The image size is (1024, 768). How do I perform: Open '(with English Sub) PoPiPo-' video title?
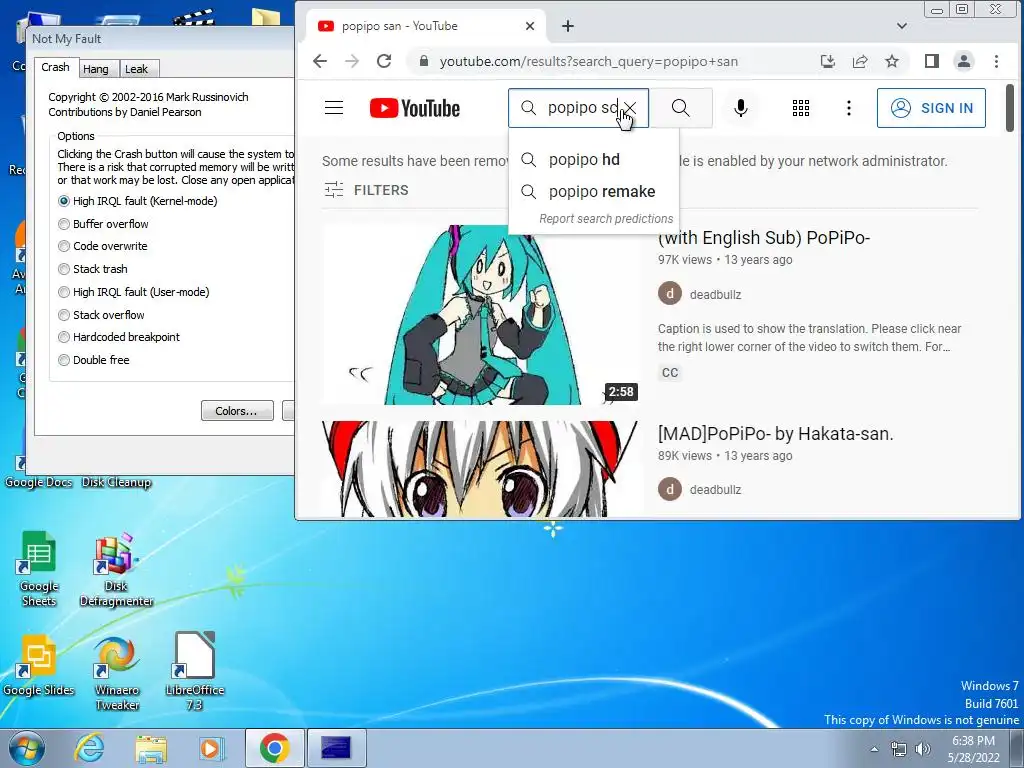[x=764, y=238]
